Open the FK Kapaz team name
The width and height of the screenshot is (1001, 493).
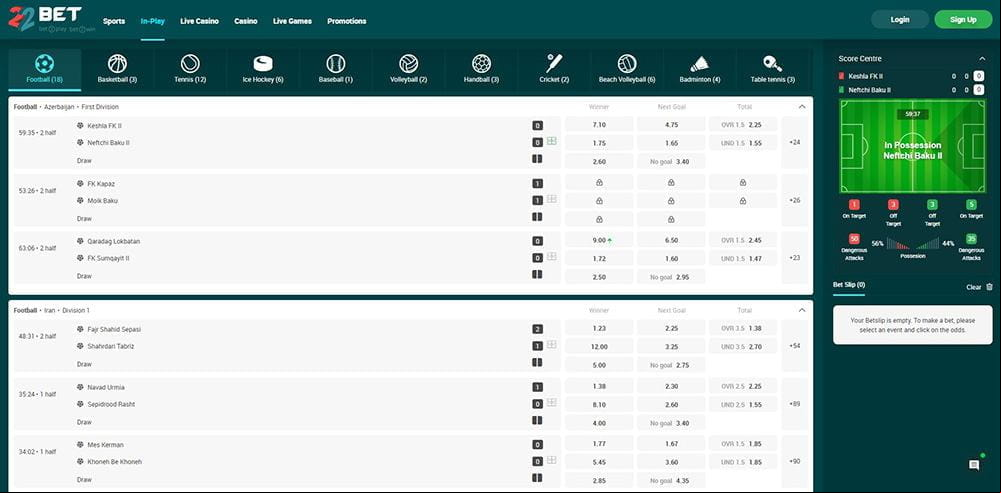101,184
